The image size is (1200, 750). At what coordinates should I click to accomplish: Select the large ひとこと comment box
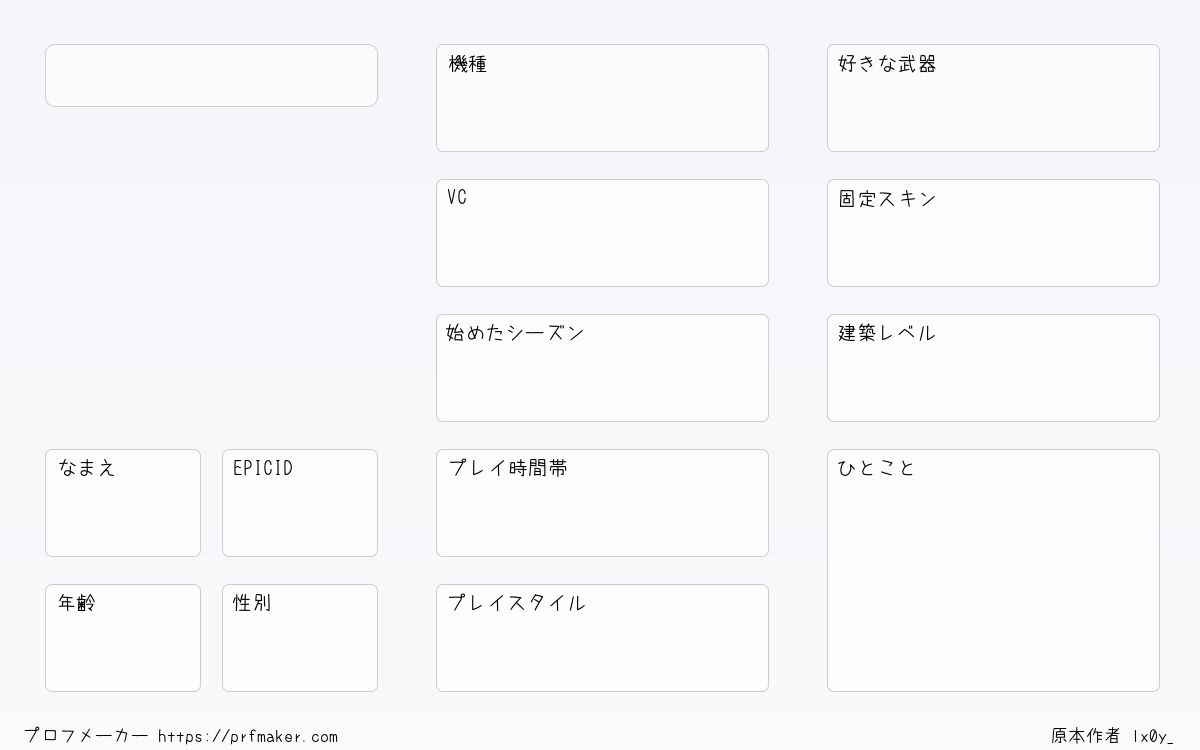coord(993,570)
